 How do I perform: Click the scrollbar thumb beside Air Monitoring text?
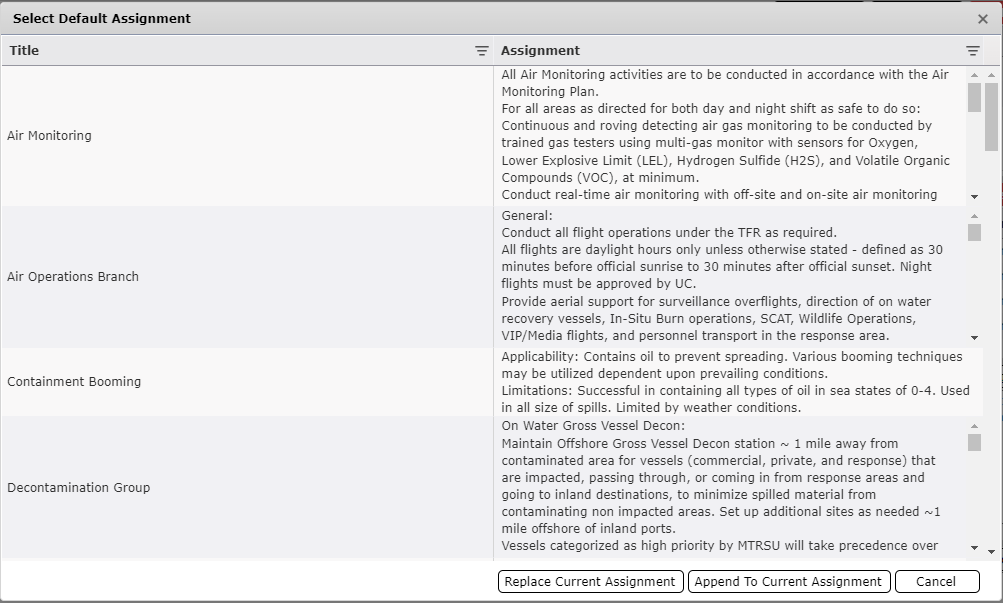(972, 100)
